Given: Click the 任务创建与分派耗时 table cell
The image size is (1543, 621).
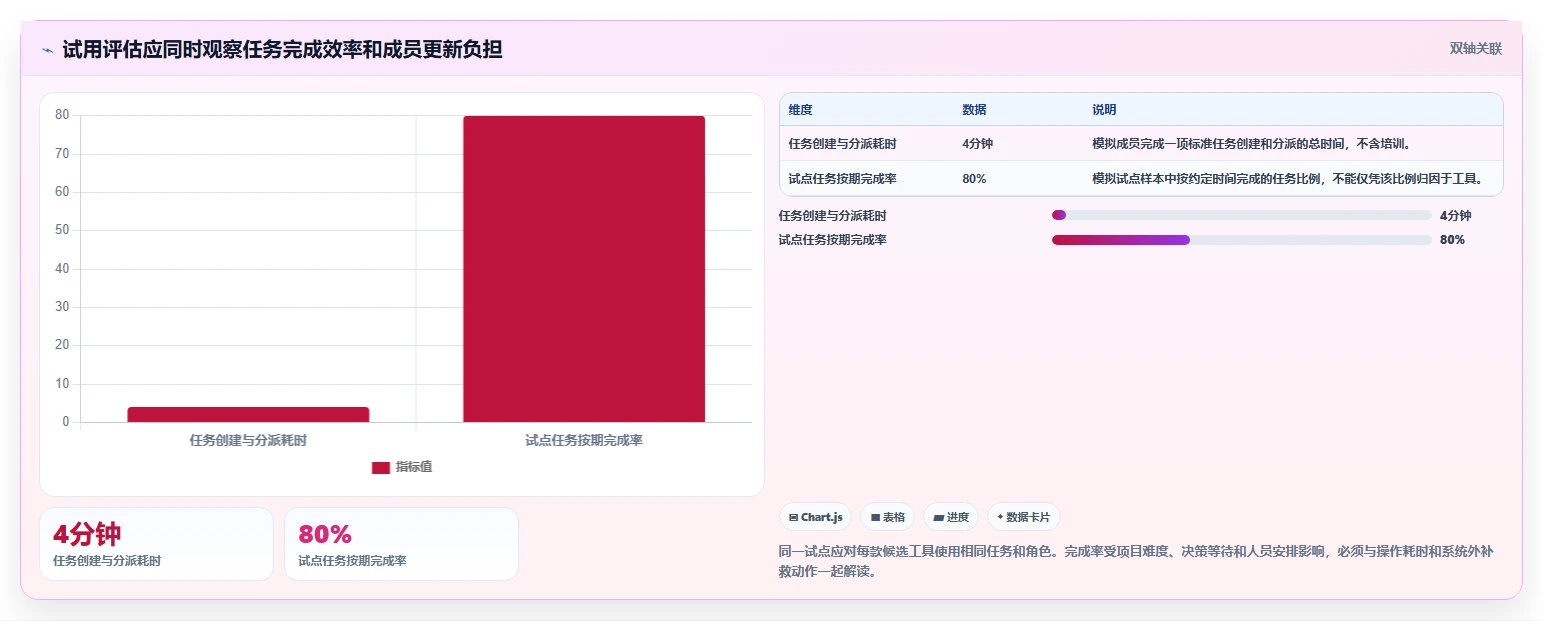Looking at the screenshot, I should [842, 144].
